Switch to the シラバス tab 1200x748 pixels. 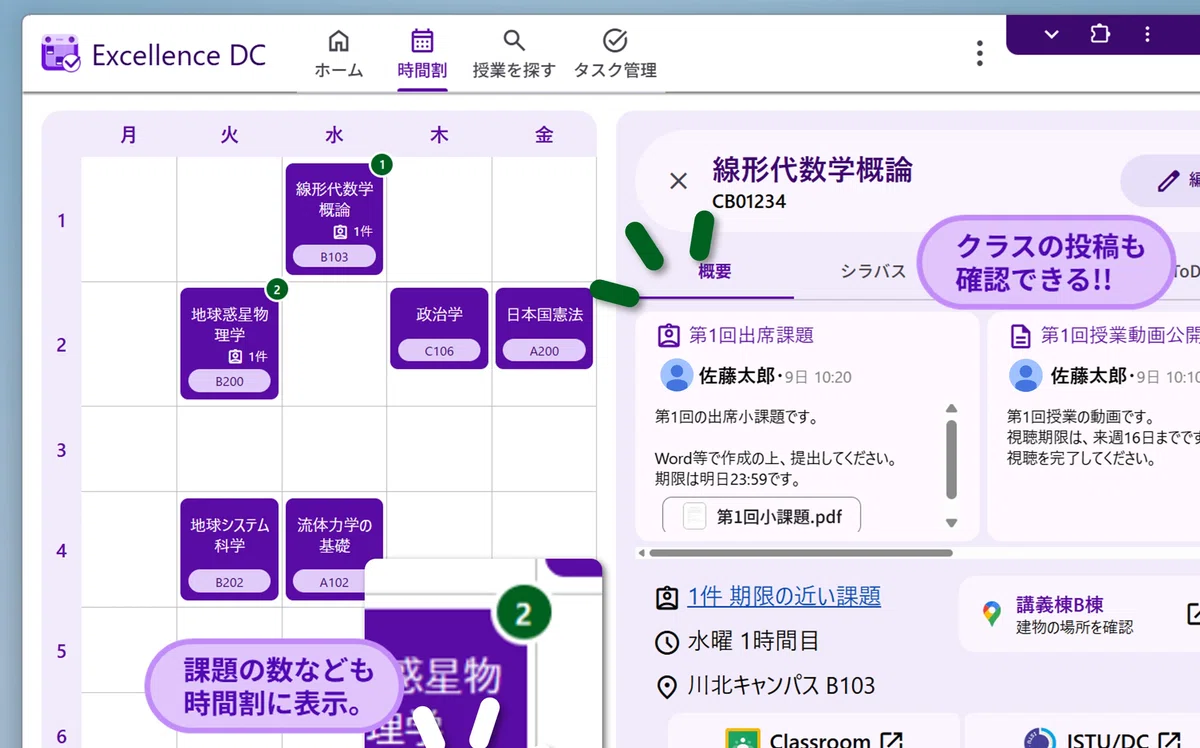(873, 271)
